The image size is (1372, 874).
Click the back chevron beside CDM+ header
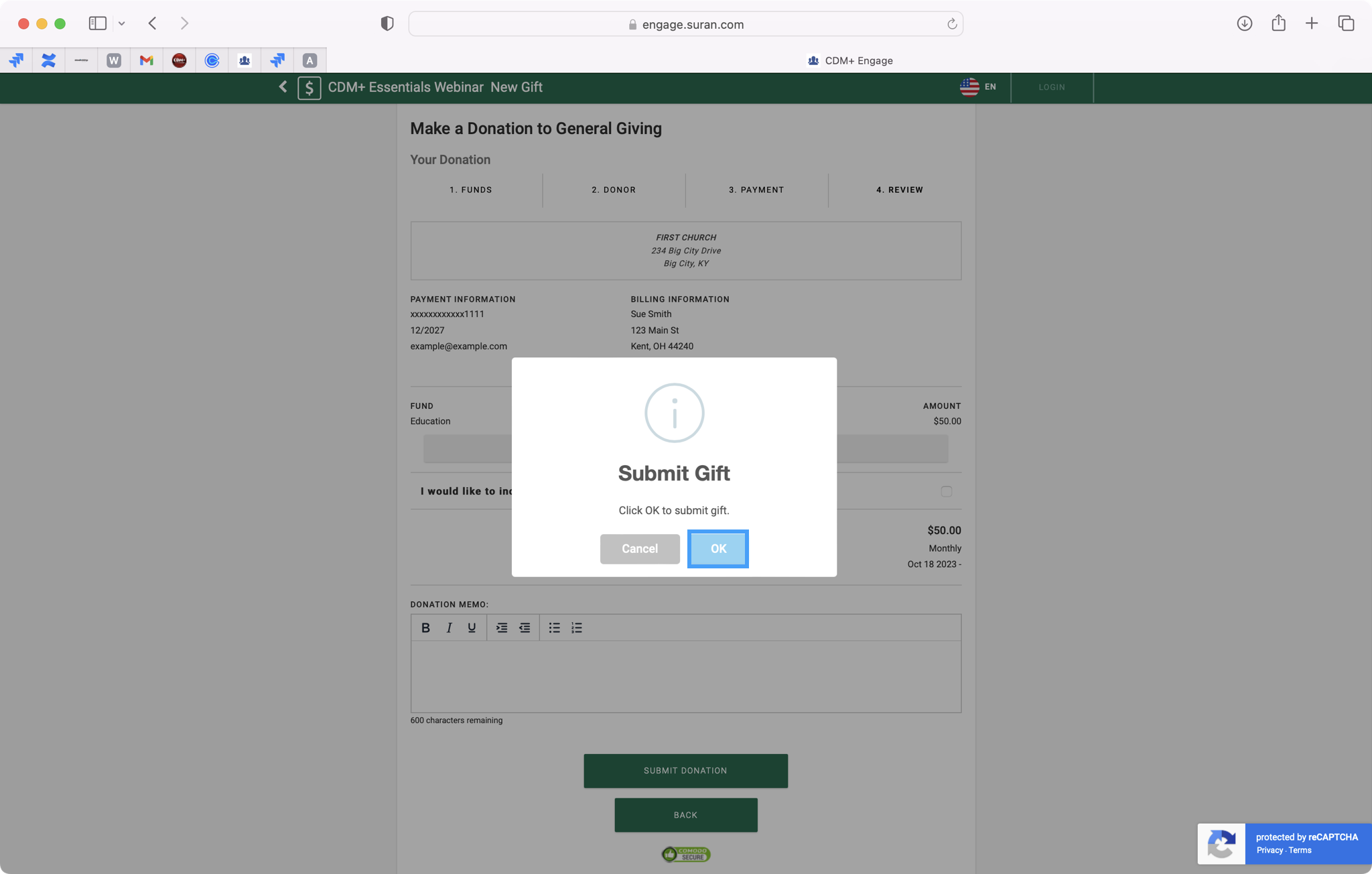click(283, 87)
